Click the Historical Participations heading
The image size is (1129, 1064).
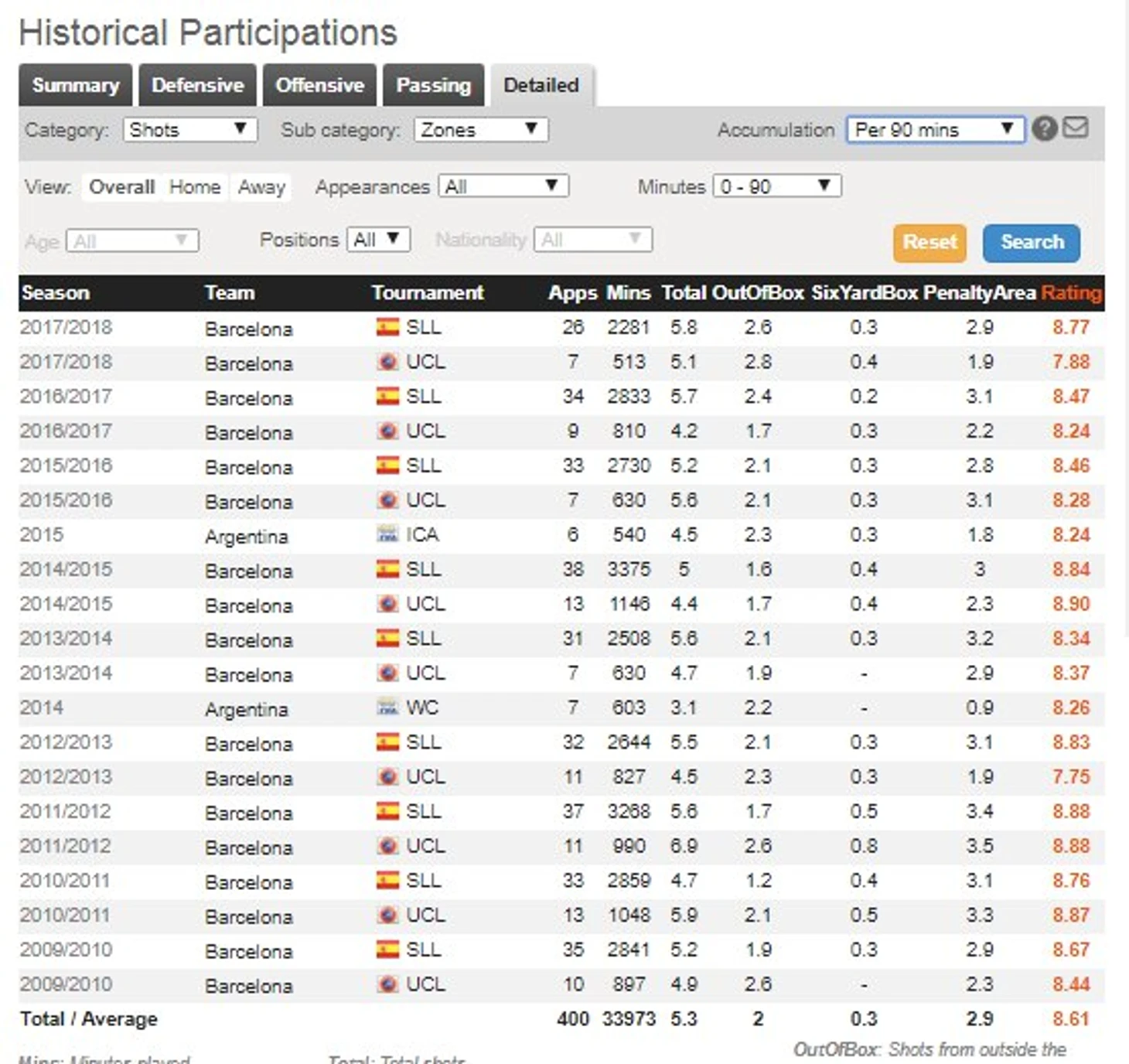point(208,33)
